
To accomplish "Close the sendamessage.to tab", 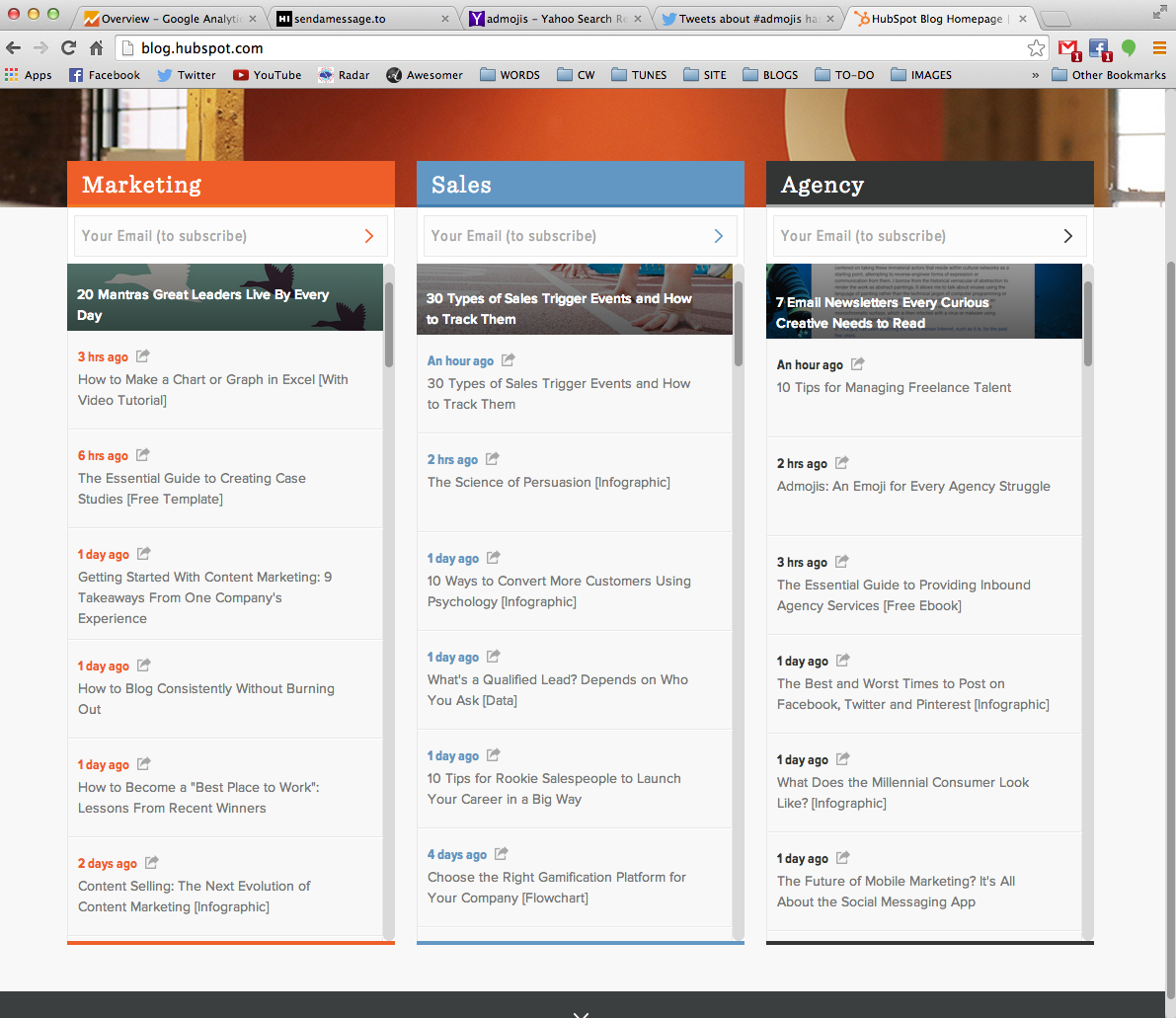I will [444, 19].
